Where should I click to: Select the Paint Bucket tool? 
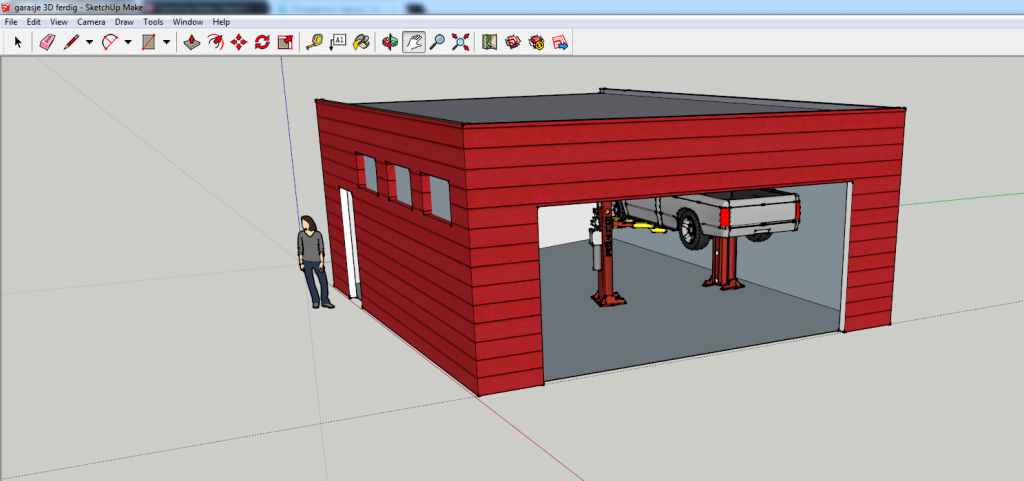pyautogui.click(x=361, y=42)
